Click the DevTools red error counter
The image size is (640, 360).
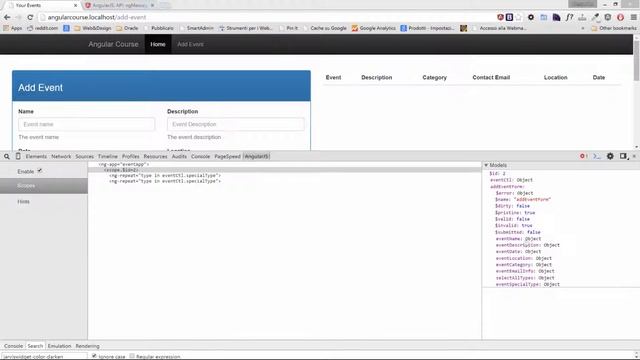point(584,156)
